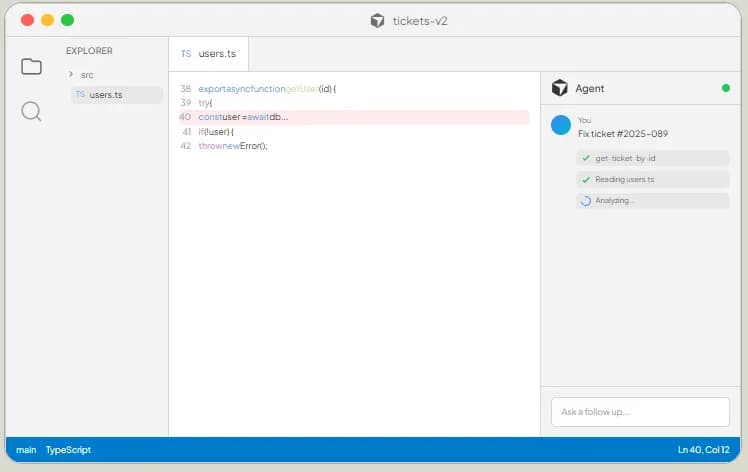Viewport: 748px width, 472px height.
Task: Click the 'You' sender label
Action: 584,120
